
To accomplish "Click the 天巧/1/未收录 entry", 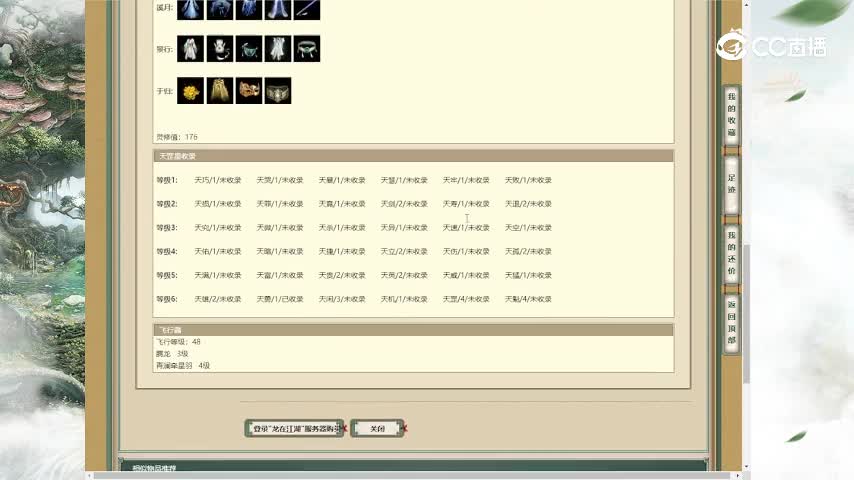I will 218,180.
